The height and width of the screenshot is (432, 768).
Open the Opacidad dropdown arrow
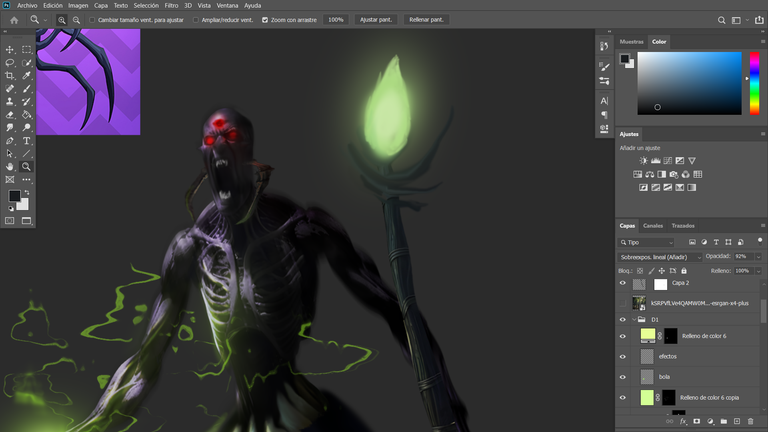click(759, 257)
